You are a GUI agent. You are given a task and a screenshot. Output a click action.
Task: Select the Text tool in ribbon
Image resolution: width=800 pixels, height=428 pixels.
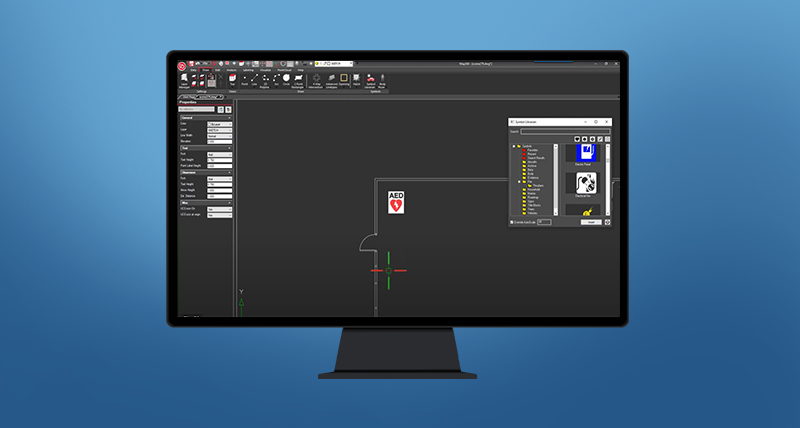tap(232, 78)
